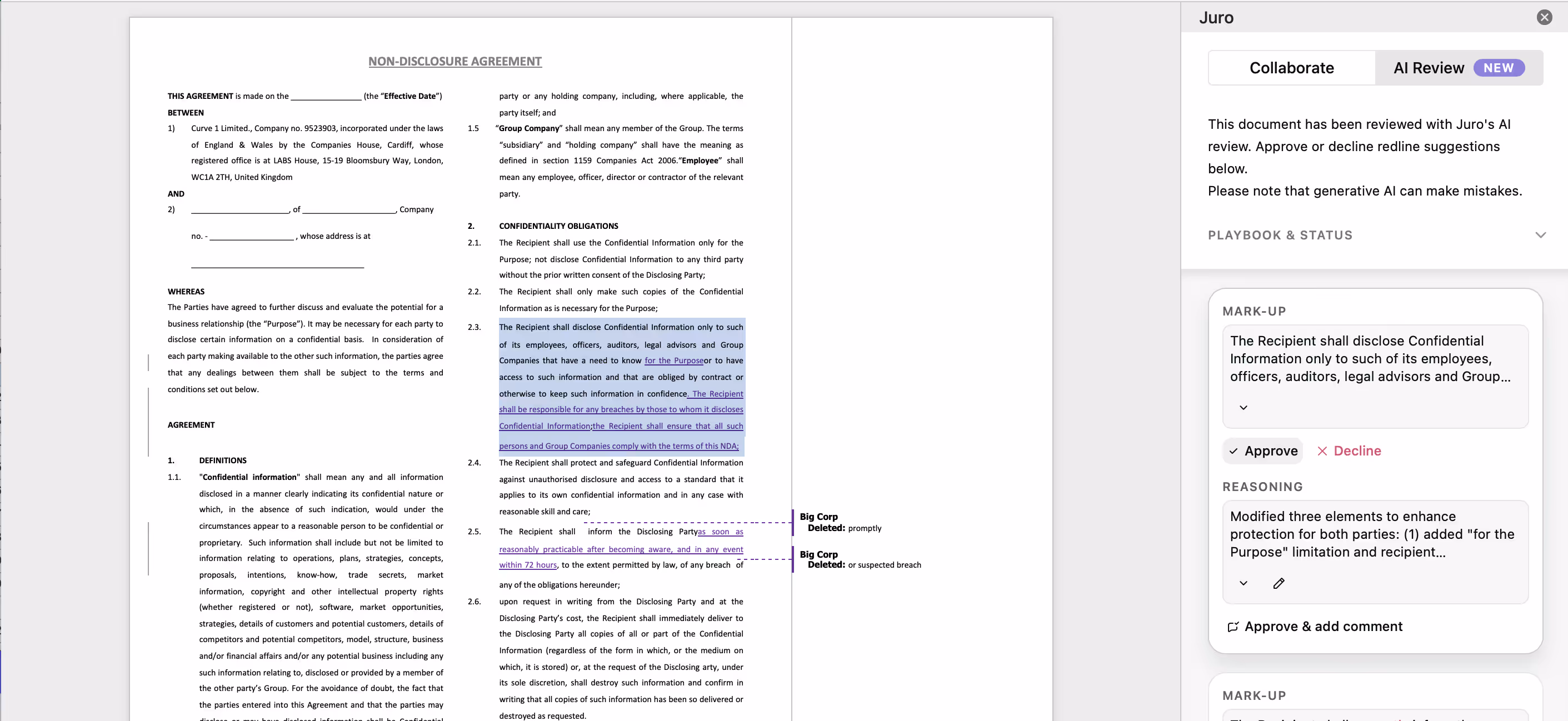Viewport: 1568px width, 721px height.
Task: Switch to the Collaborate tab
Action: tap(1291, 68)
